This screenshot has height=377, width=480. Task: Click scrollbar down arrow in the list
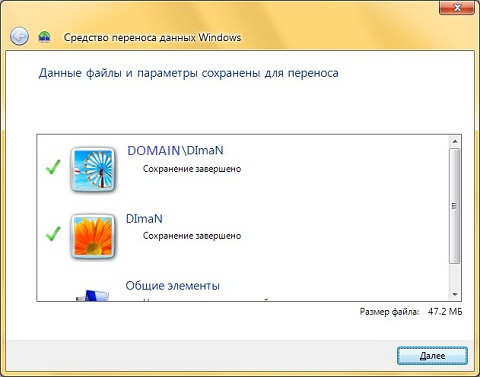coord(455,295)
